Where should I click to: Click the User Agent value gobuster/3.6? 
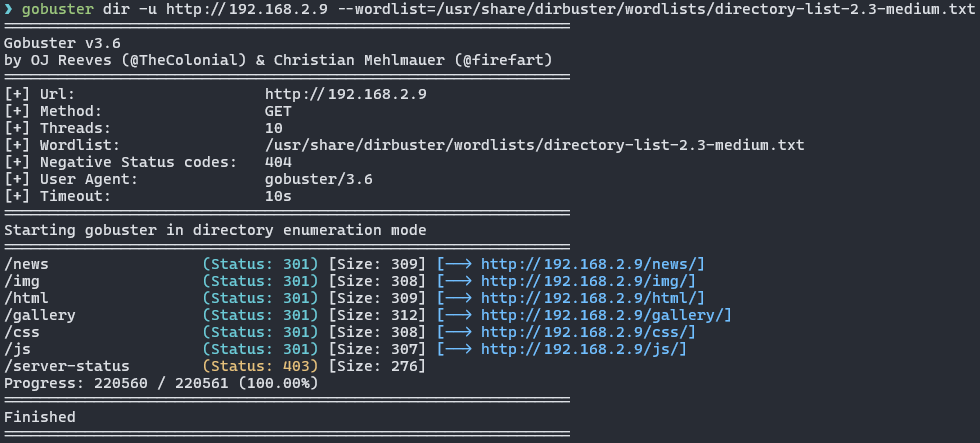(x=319, y=179)
